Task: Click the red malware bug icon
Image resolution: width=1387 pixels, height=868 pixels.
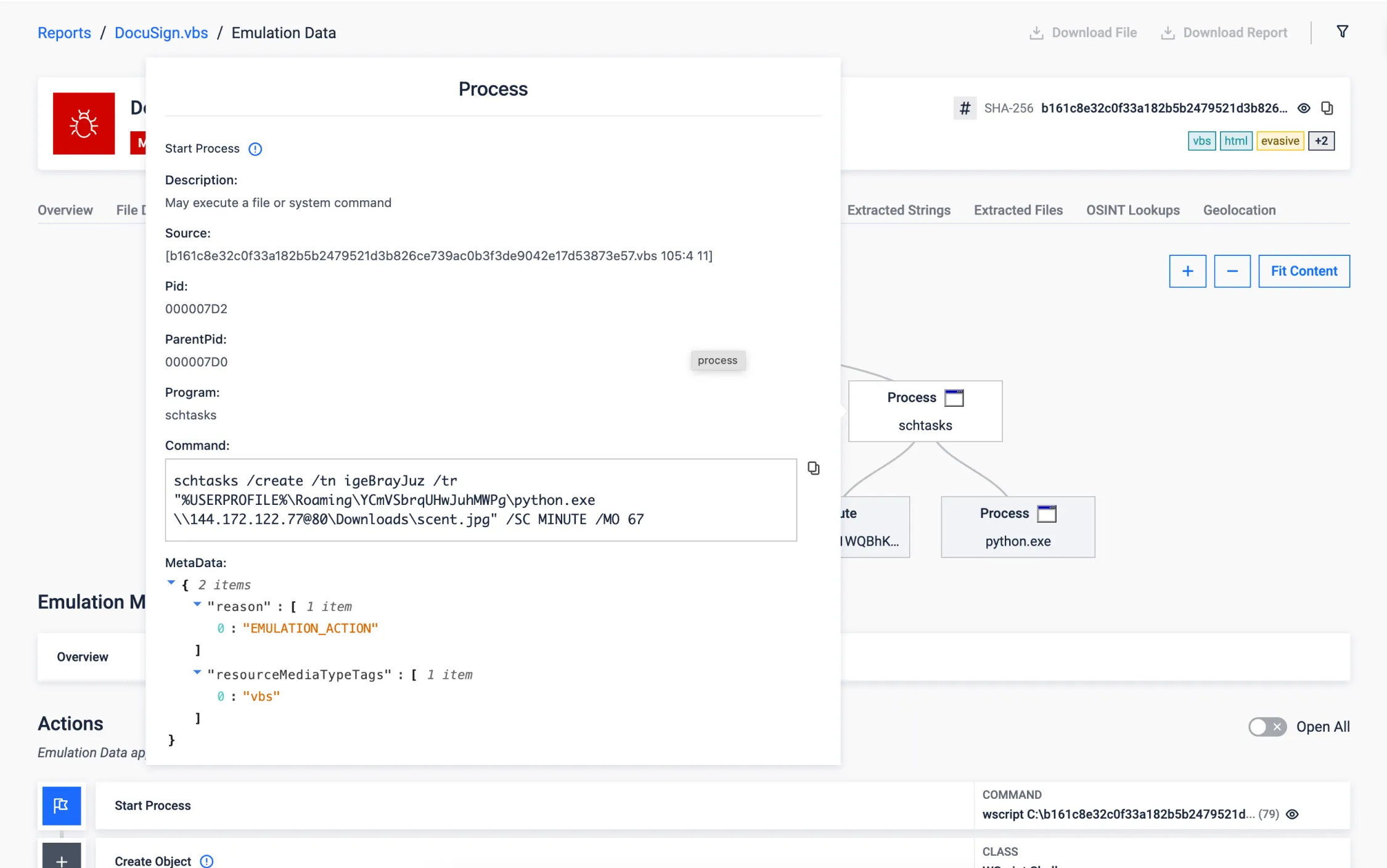Action: [84, 123]
